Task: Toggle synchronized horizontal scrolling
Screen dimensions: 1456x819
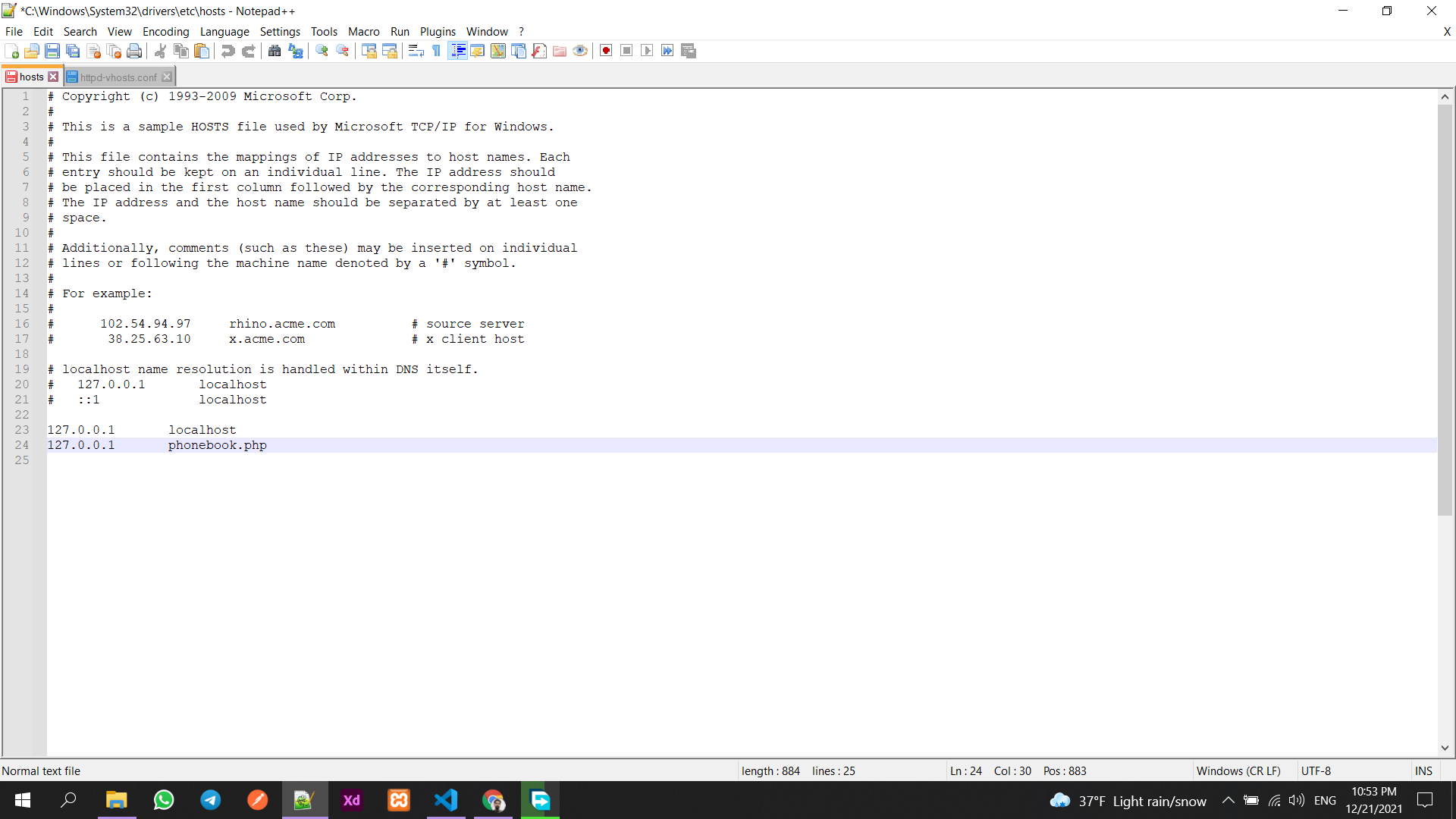Action: (390, 51)
